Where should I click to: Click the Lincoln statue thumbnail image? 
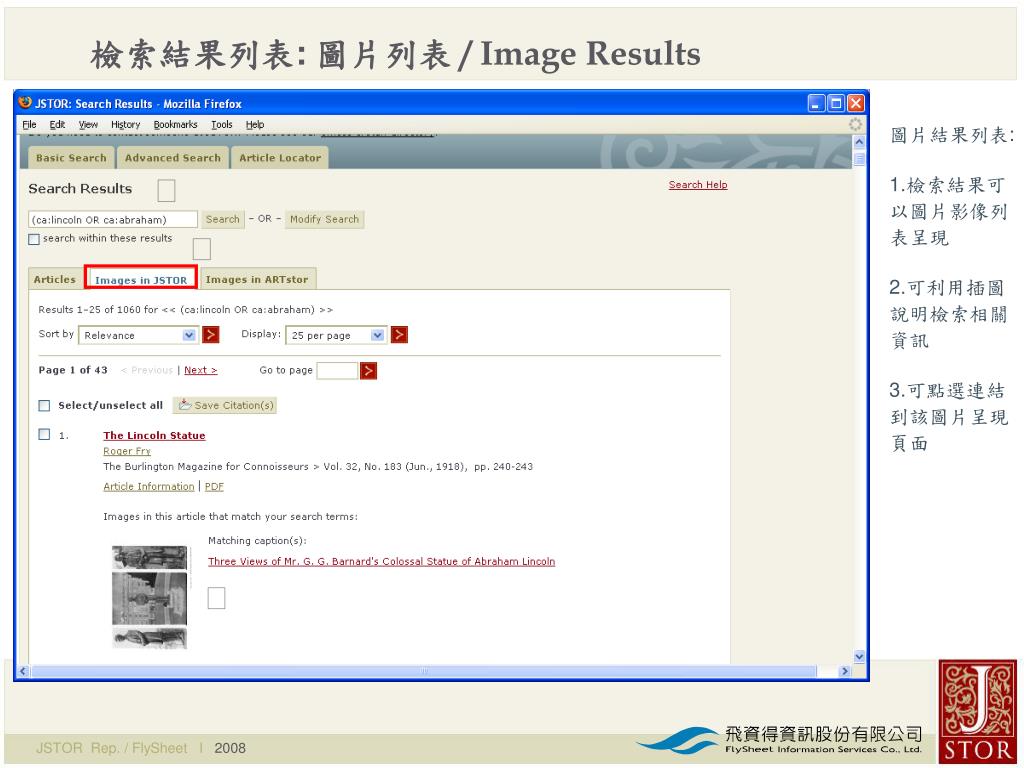click(150, 598)
